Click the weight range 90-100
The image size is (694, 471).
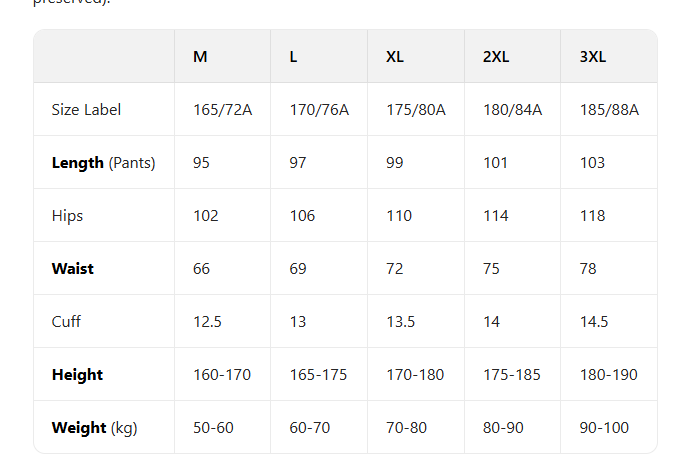click(604, 428)
